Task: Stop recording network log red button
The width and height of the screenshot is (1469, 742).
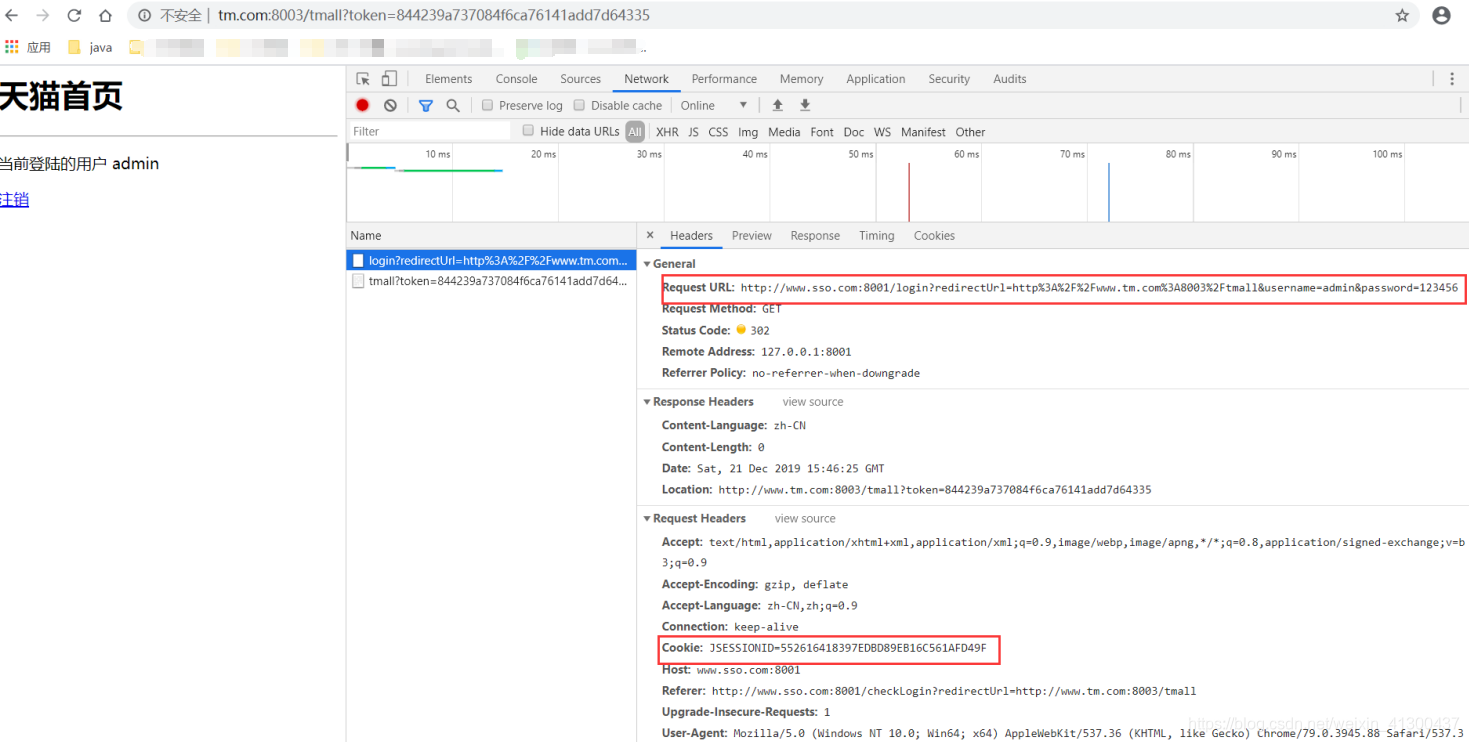Action: coord(362,105)
